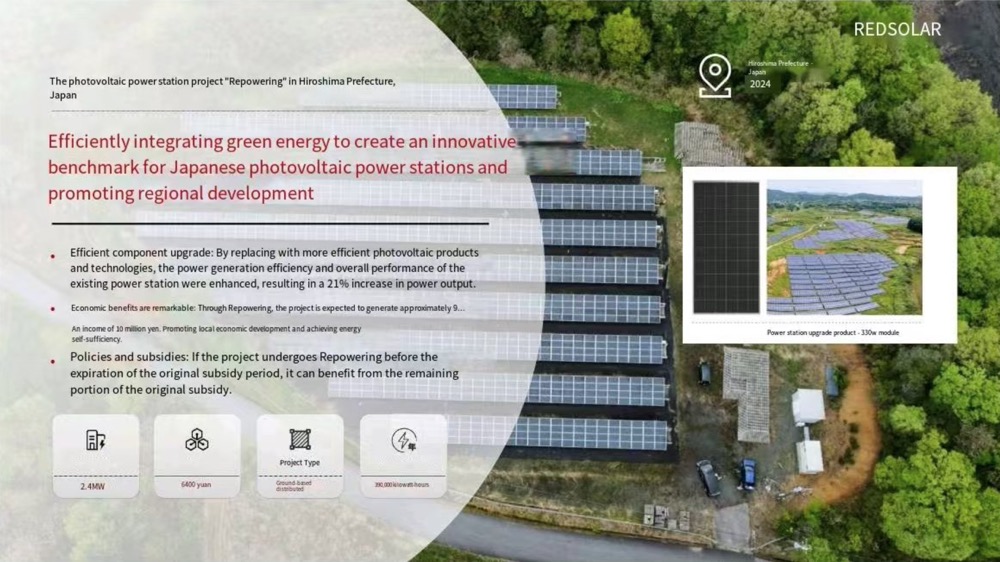Click the location pin icon
The width and height of the screenshot is (1000, 562).
coord(714,77)
